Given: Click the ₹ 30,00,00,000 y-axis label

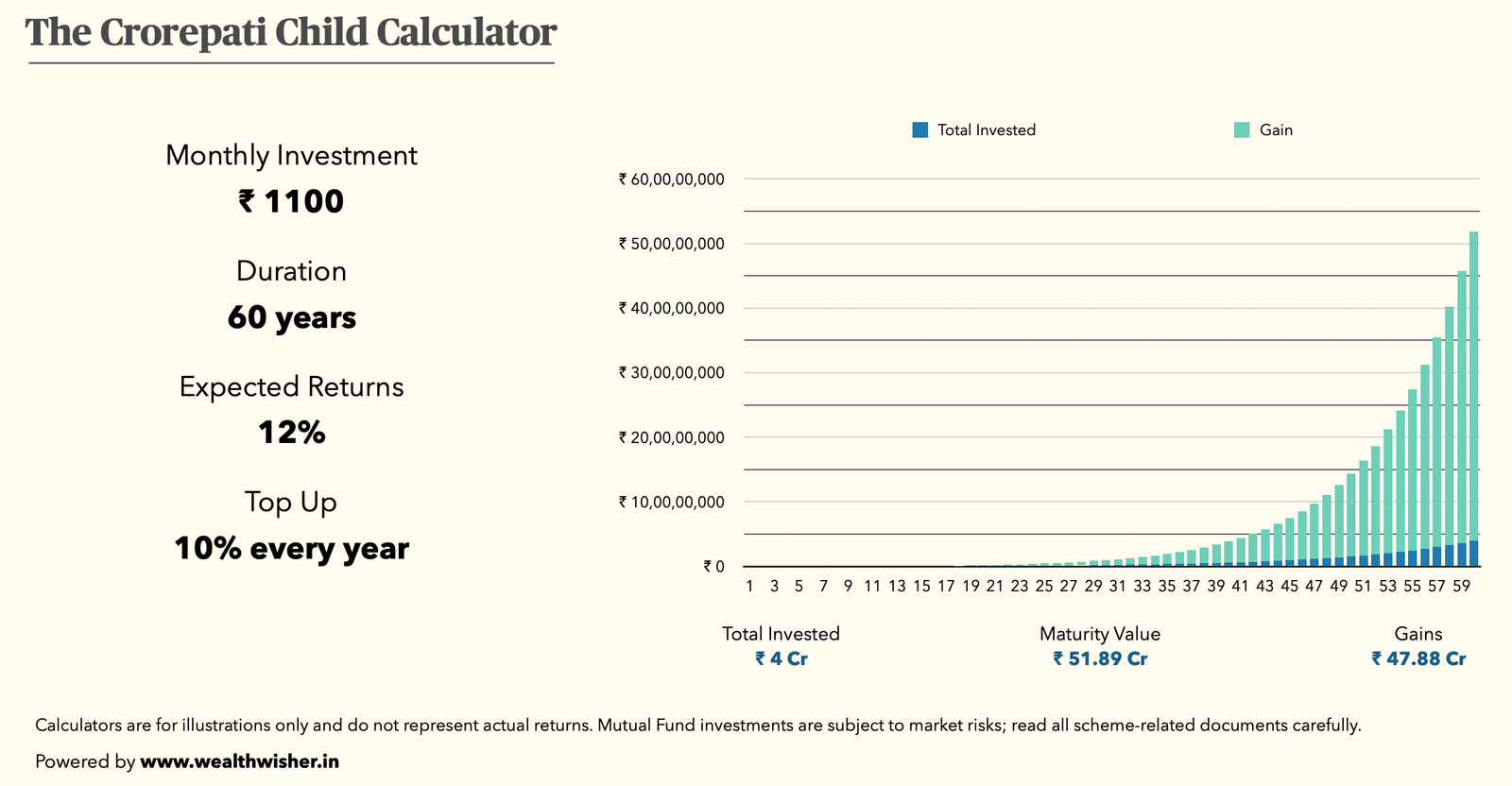Looking at the screenshot, I should [671, 373].
